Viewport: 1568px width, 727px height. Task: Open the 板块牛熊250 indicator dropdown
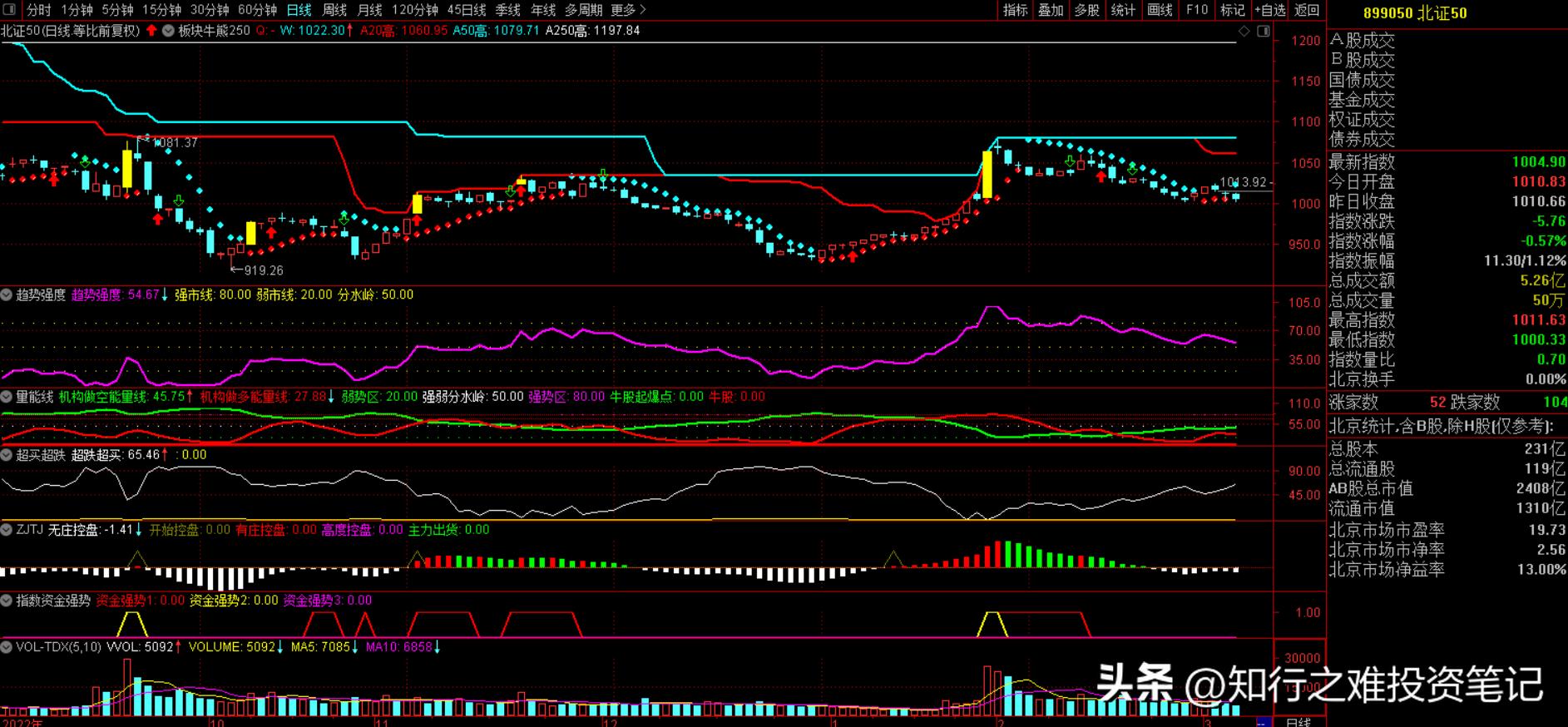pos(168,31)
